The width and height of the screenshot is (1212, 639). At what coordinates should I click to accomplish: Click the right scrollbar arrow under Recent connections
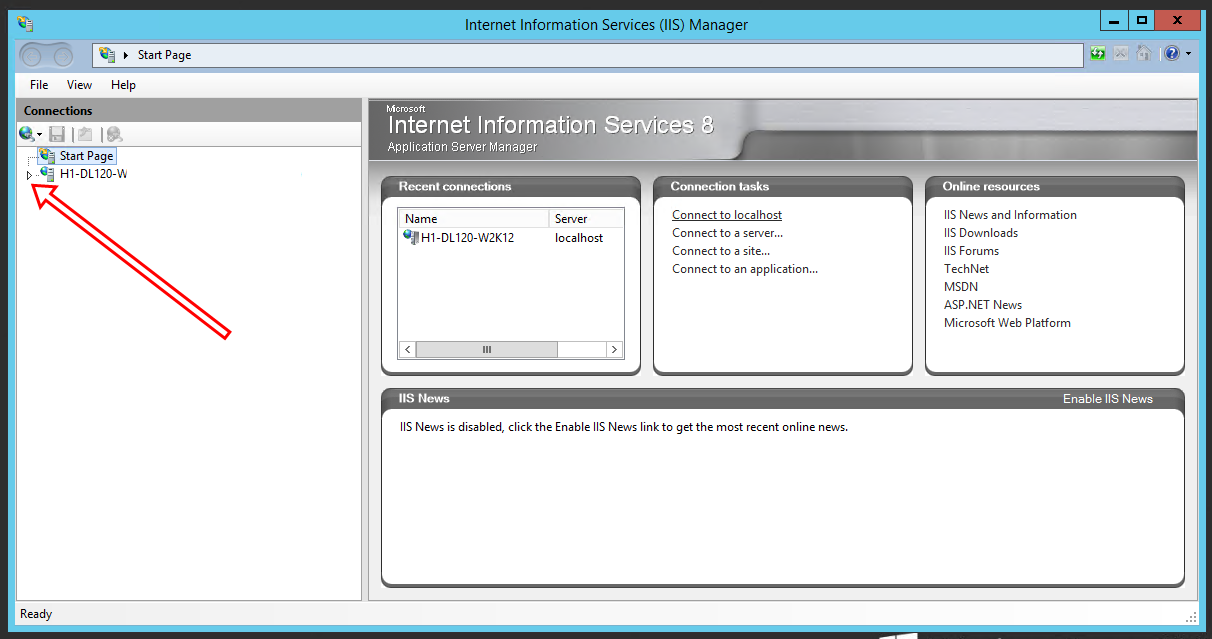coord(614,349)
